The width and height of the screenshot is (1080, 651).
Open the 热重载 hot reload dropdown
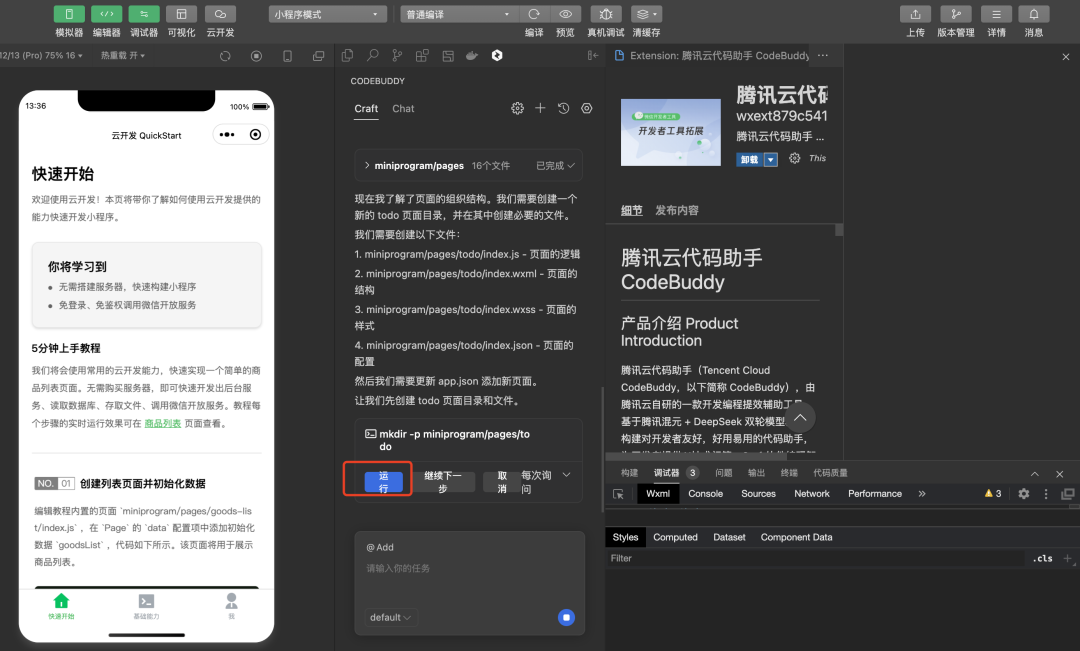[x=123, y=56]
